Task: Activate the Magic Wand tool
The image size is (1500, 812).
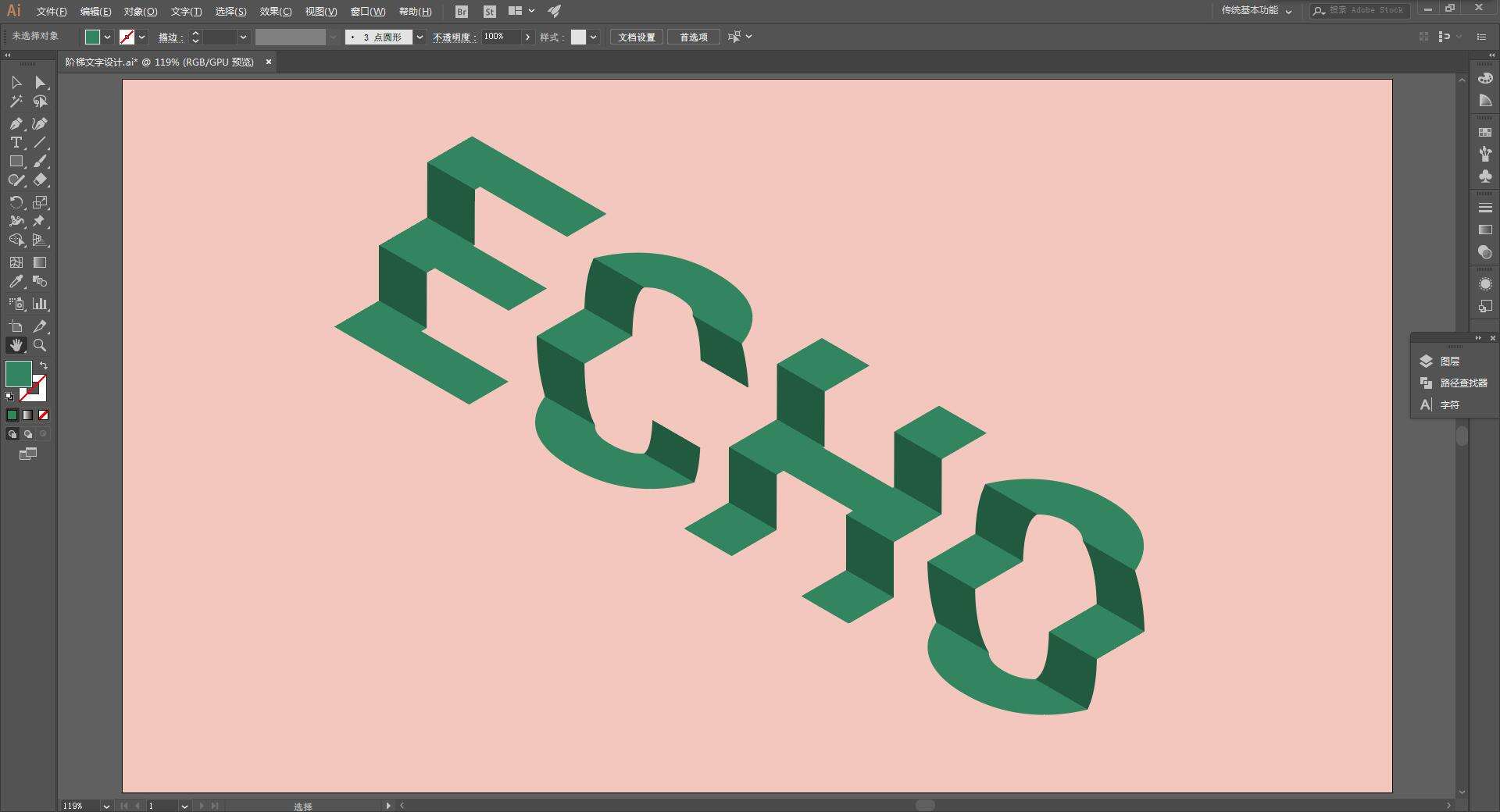Action: (16, 101)
